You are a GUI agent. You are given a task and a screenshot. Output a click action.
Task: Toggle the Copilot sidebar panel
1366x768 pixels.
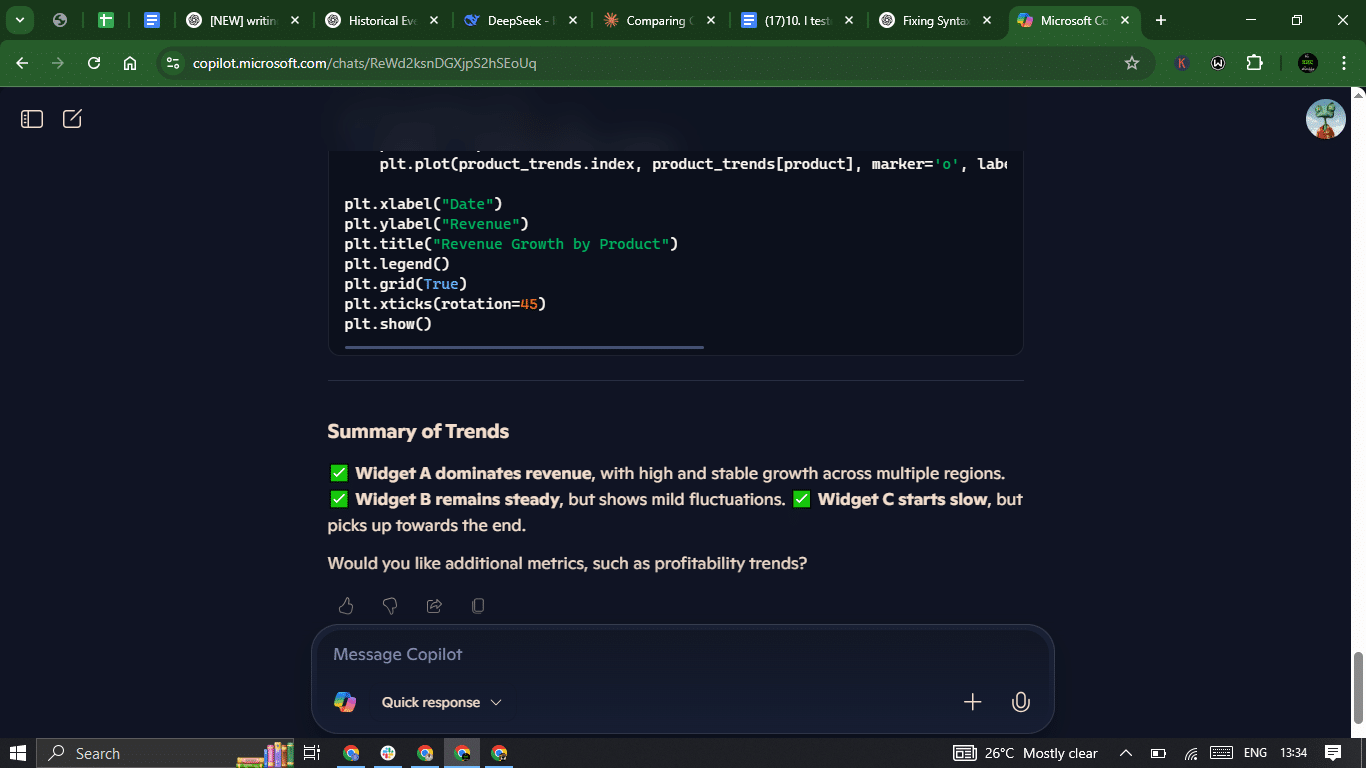point(32,119)
